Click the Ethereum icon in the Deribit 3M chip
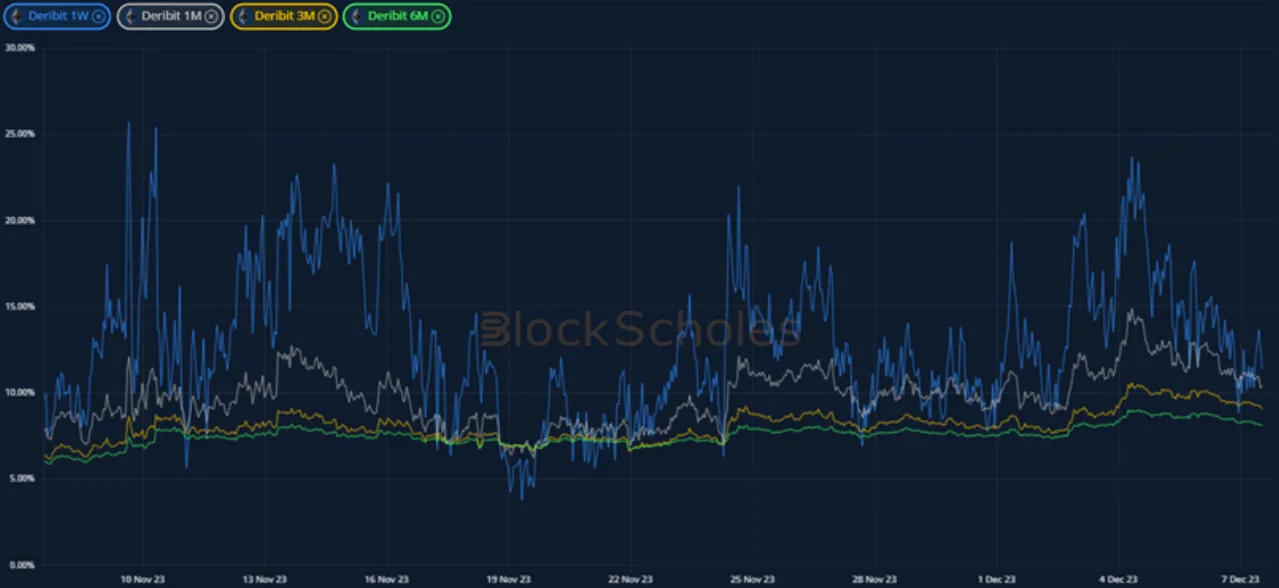The height and width of the screenshot is (588, 1279). (243, 16)
